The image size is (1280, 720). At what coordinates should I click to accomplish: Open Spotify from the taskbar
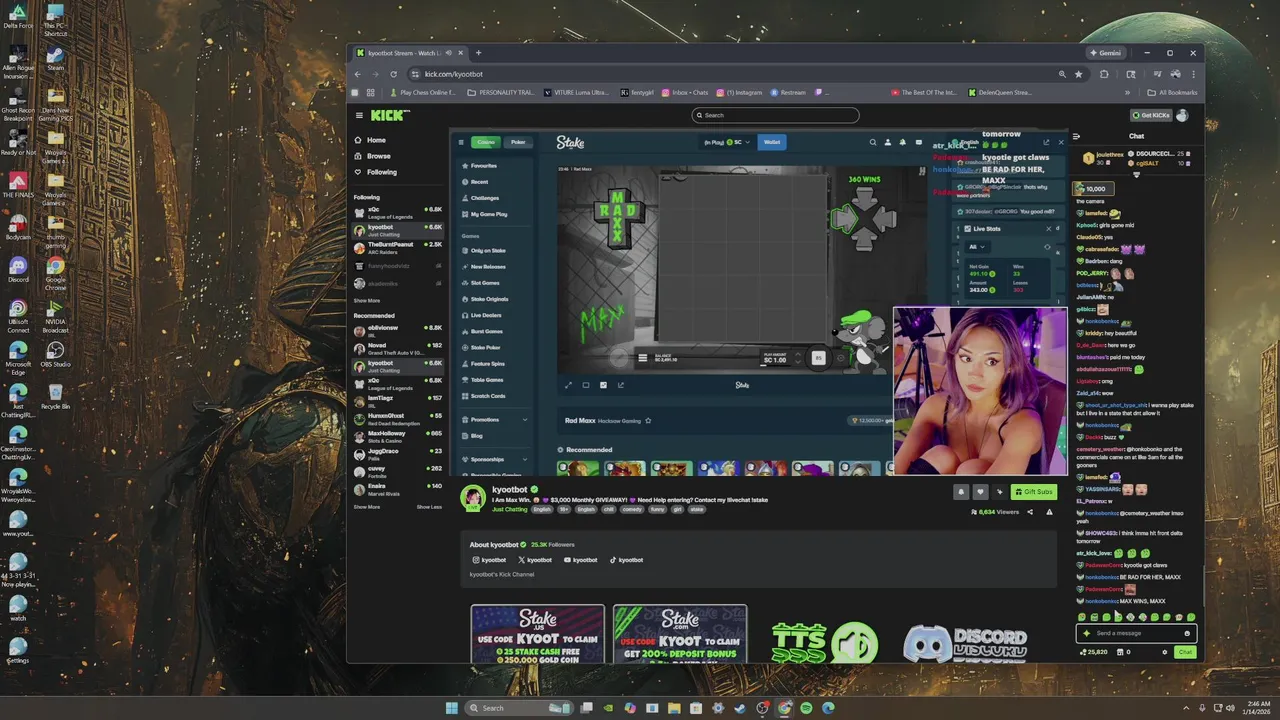[x=806, y=708]
